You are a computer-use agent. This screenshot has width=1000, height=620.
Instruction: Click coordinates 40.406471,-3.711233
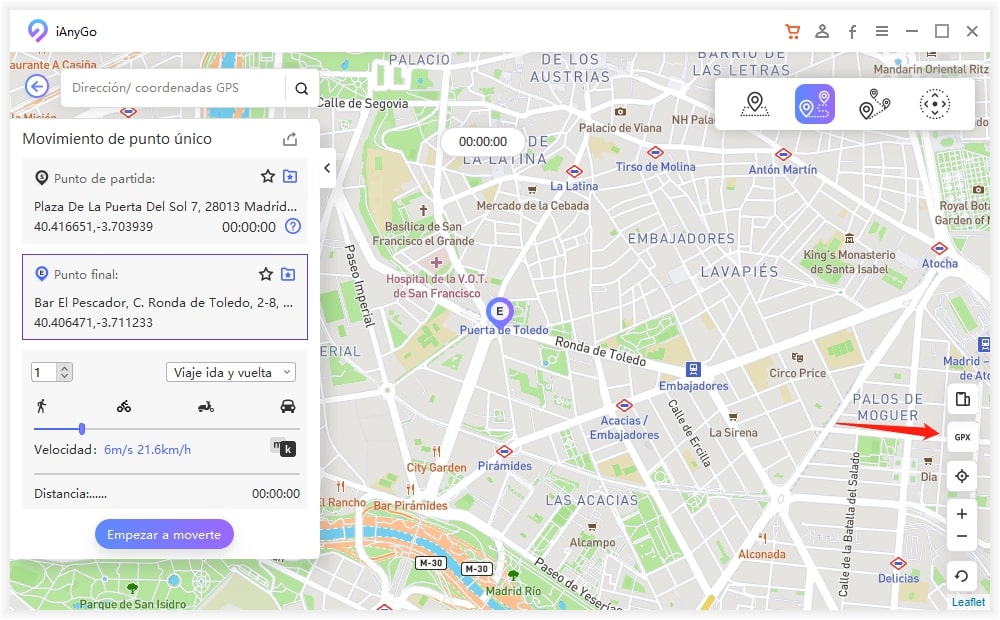click(93, 323)
